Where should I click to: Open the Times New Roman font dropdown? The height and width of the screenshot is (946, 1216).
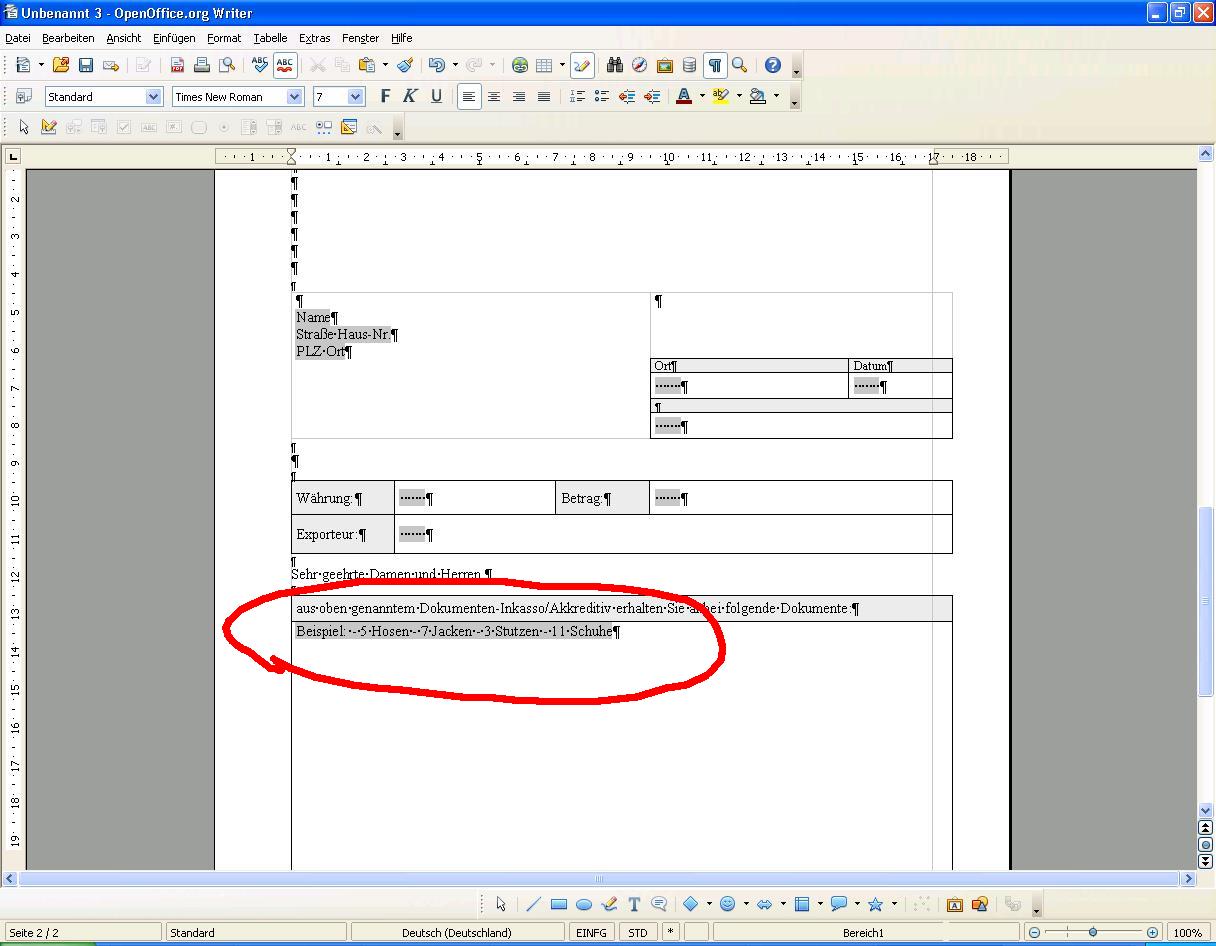[294, 97]
